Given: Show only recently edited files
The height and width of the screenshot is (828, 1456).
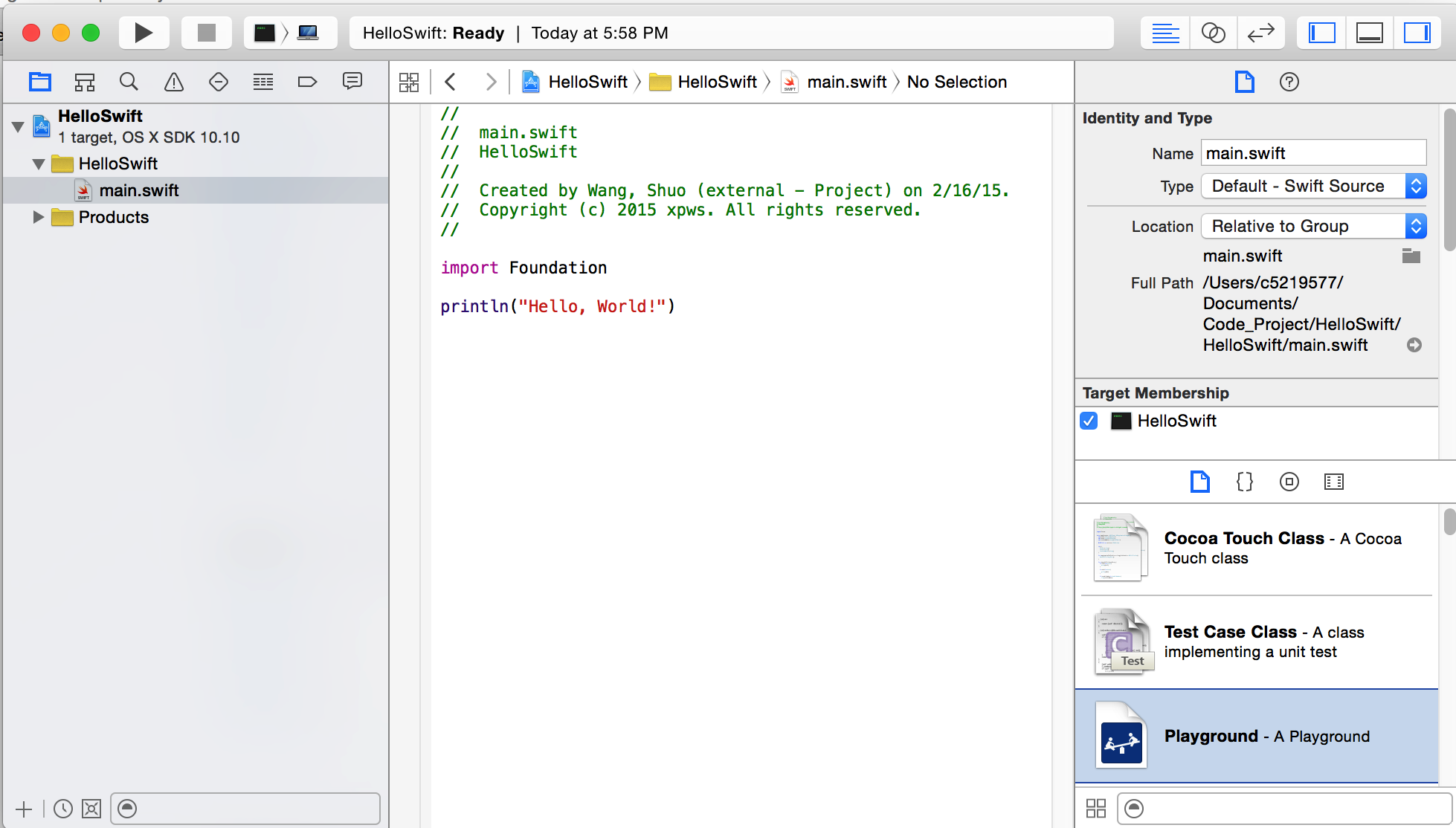Looking at the screenshot, I should coord(63,809).
